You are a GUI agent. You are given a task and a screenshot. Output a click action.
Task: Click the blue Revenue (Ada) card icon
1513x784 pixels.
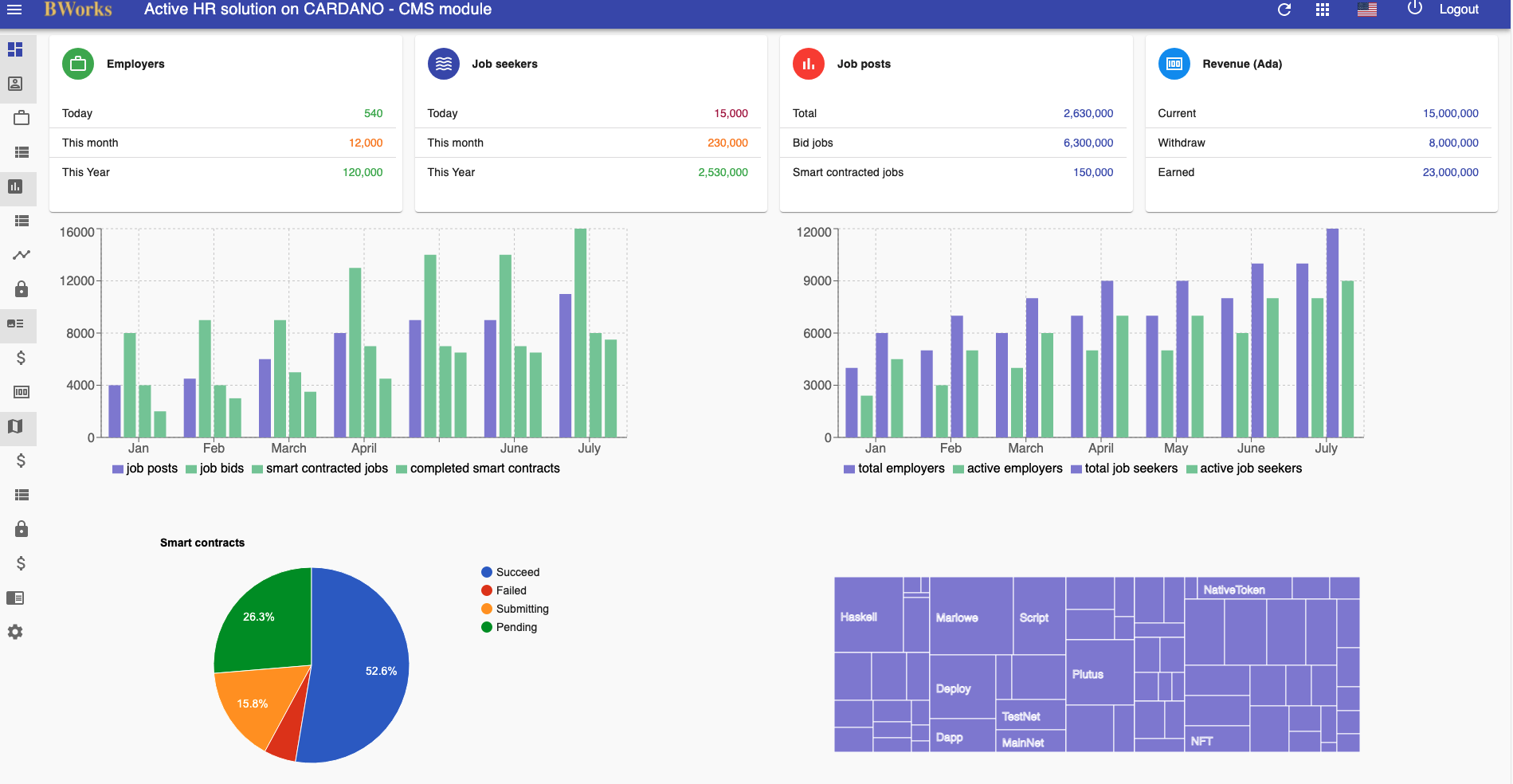pos(1174,64)
